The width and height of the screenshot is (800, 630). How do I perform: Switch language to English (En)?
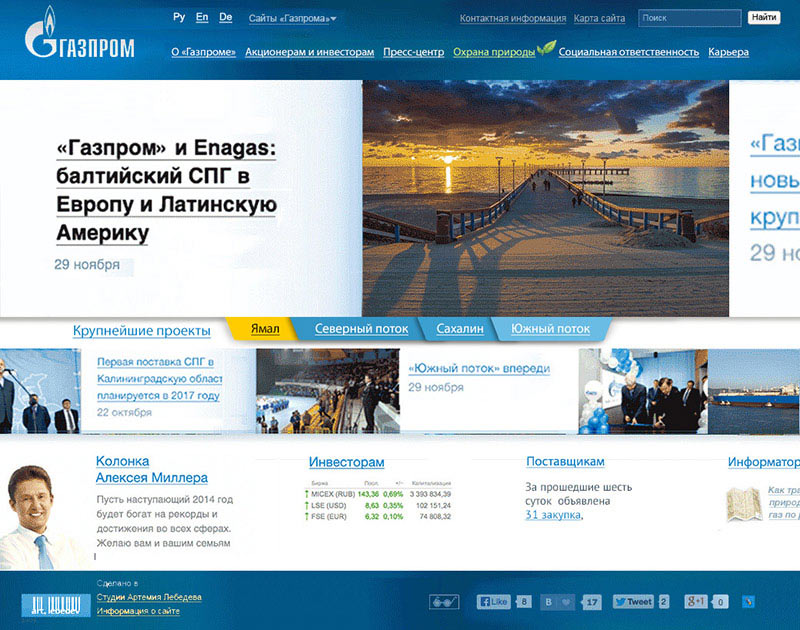(202, 17)
